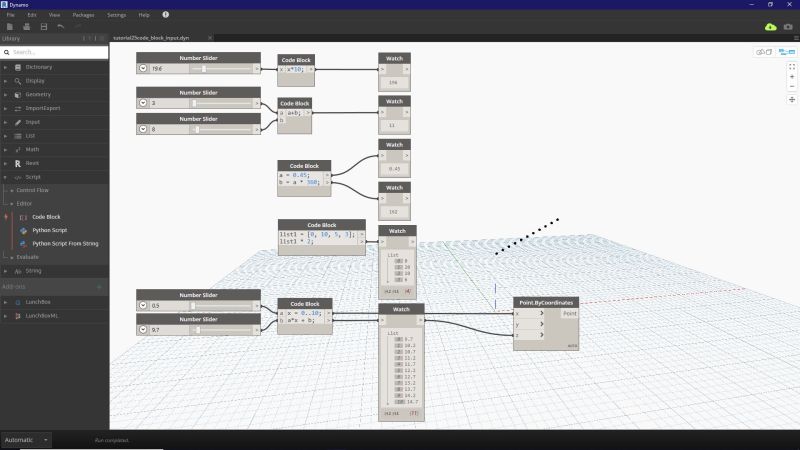Click the cloud upload icon
The image size is (800, 450).
(x=770, y=27)
